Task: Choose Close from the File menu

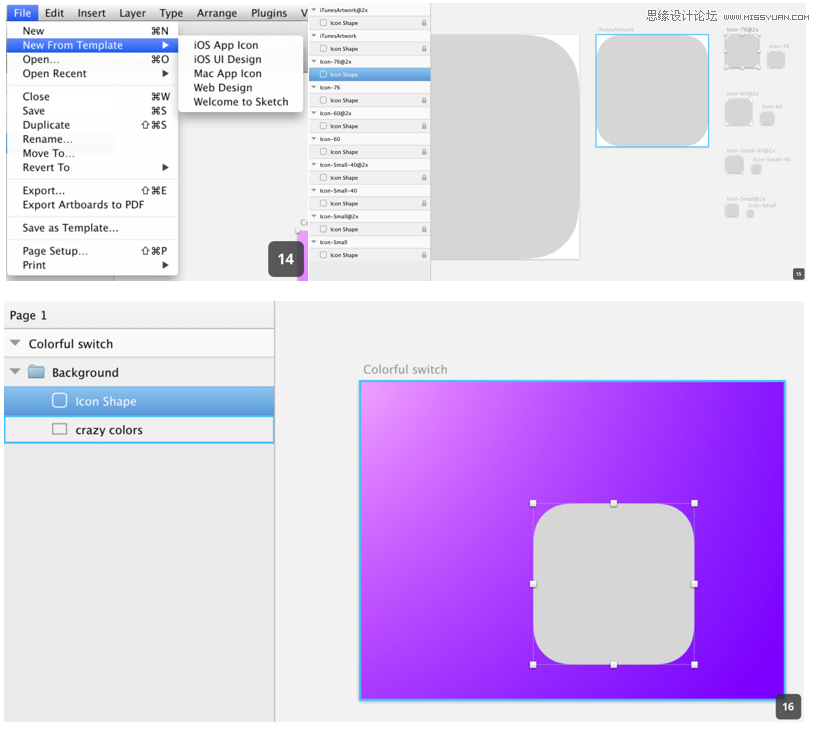Action: click(x=92, y=96)
